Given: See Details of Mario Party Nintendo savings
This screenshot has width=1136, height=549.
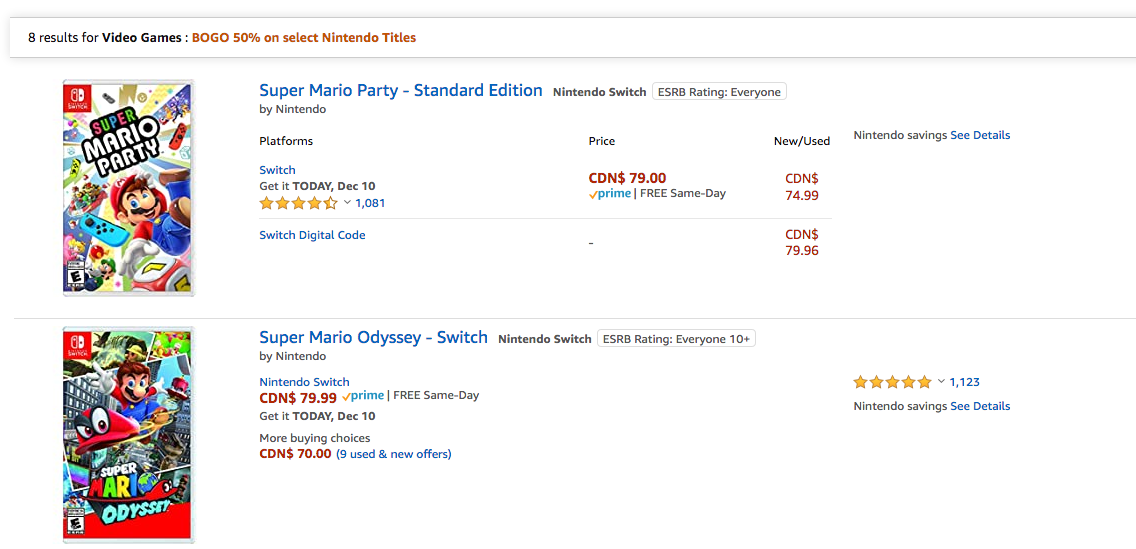Looking at the screenshot, I should click(980, 135).
